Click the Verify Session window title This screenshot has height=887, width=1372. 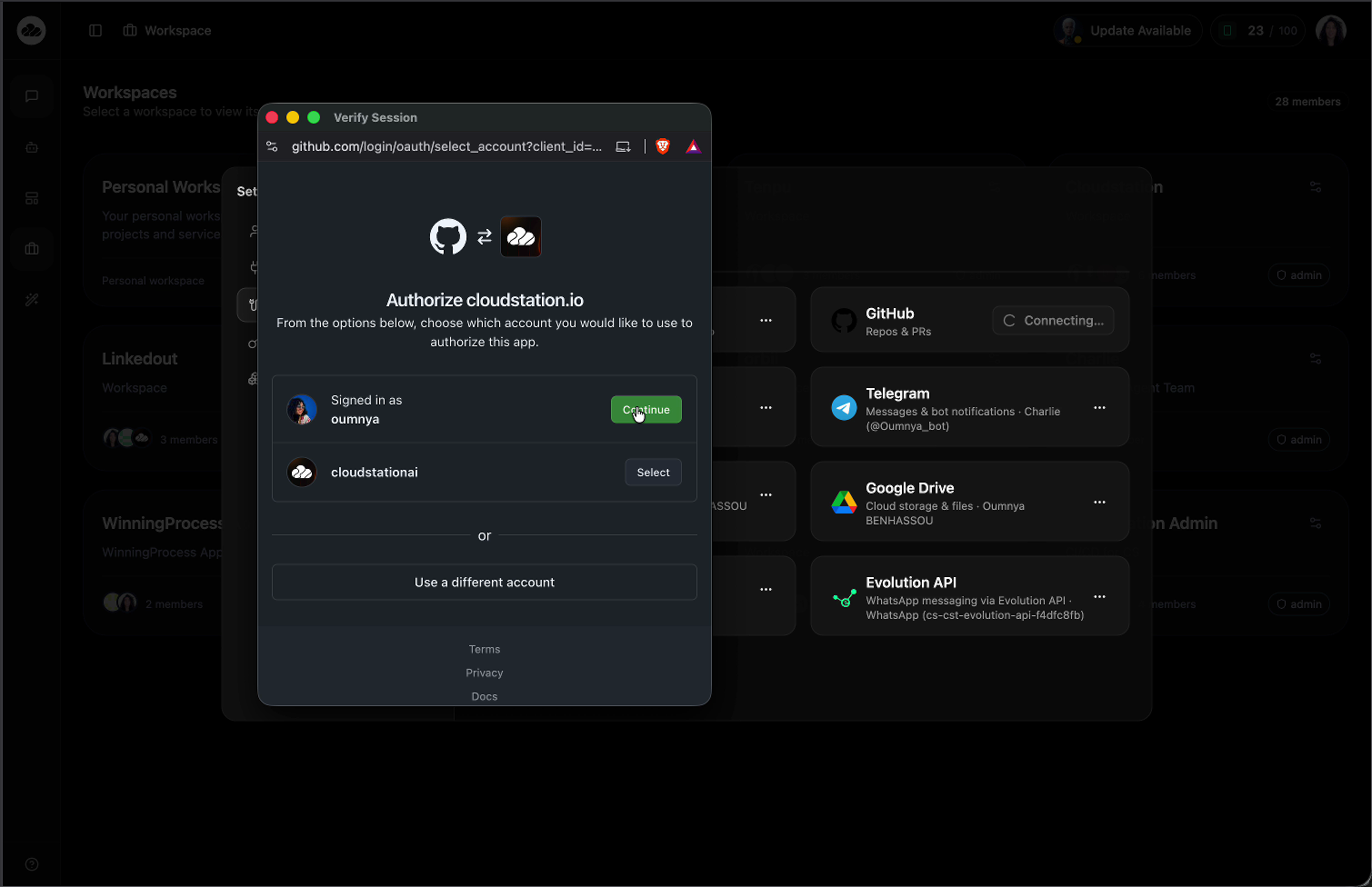pos(376,117)
